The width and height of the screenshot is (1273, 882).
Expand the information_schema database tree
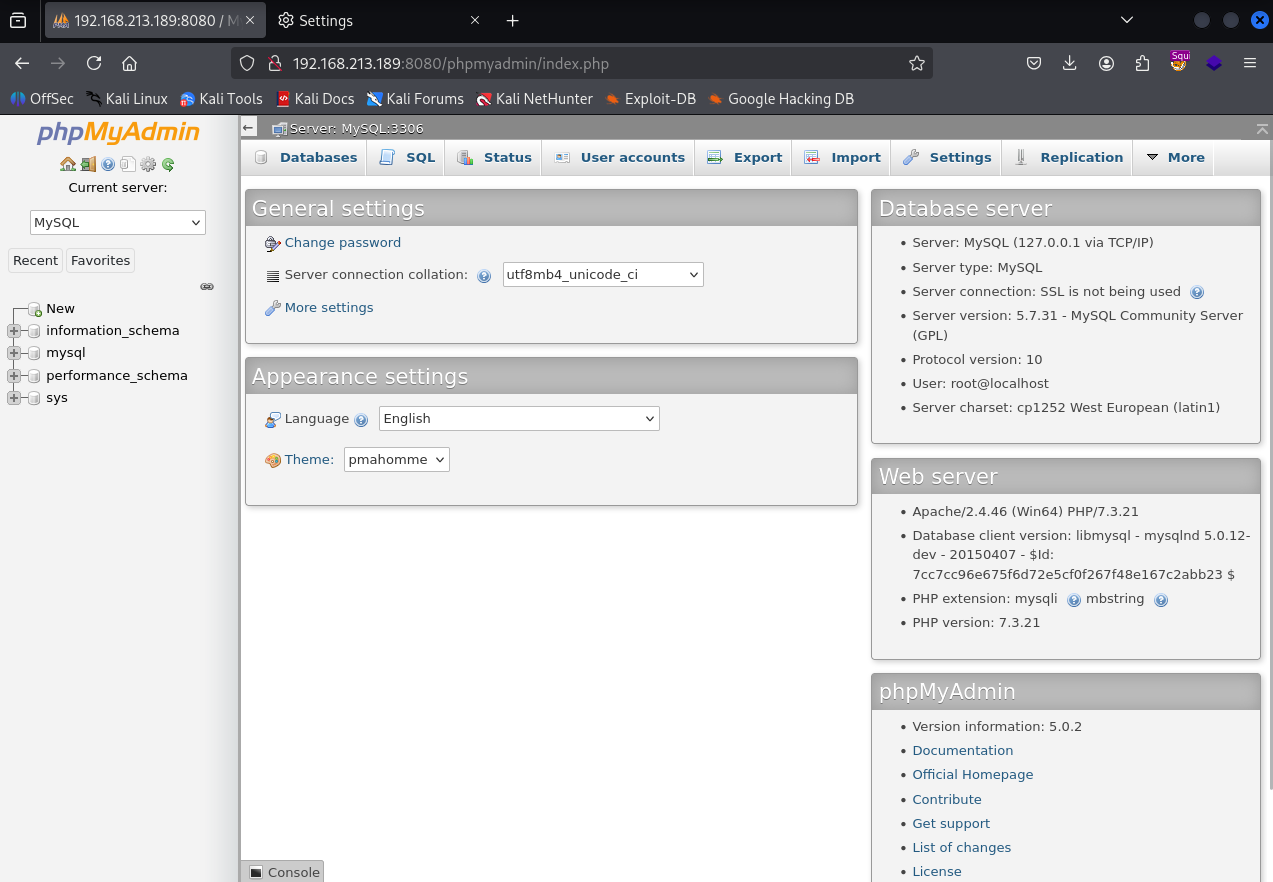point(14,331)
